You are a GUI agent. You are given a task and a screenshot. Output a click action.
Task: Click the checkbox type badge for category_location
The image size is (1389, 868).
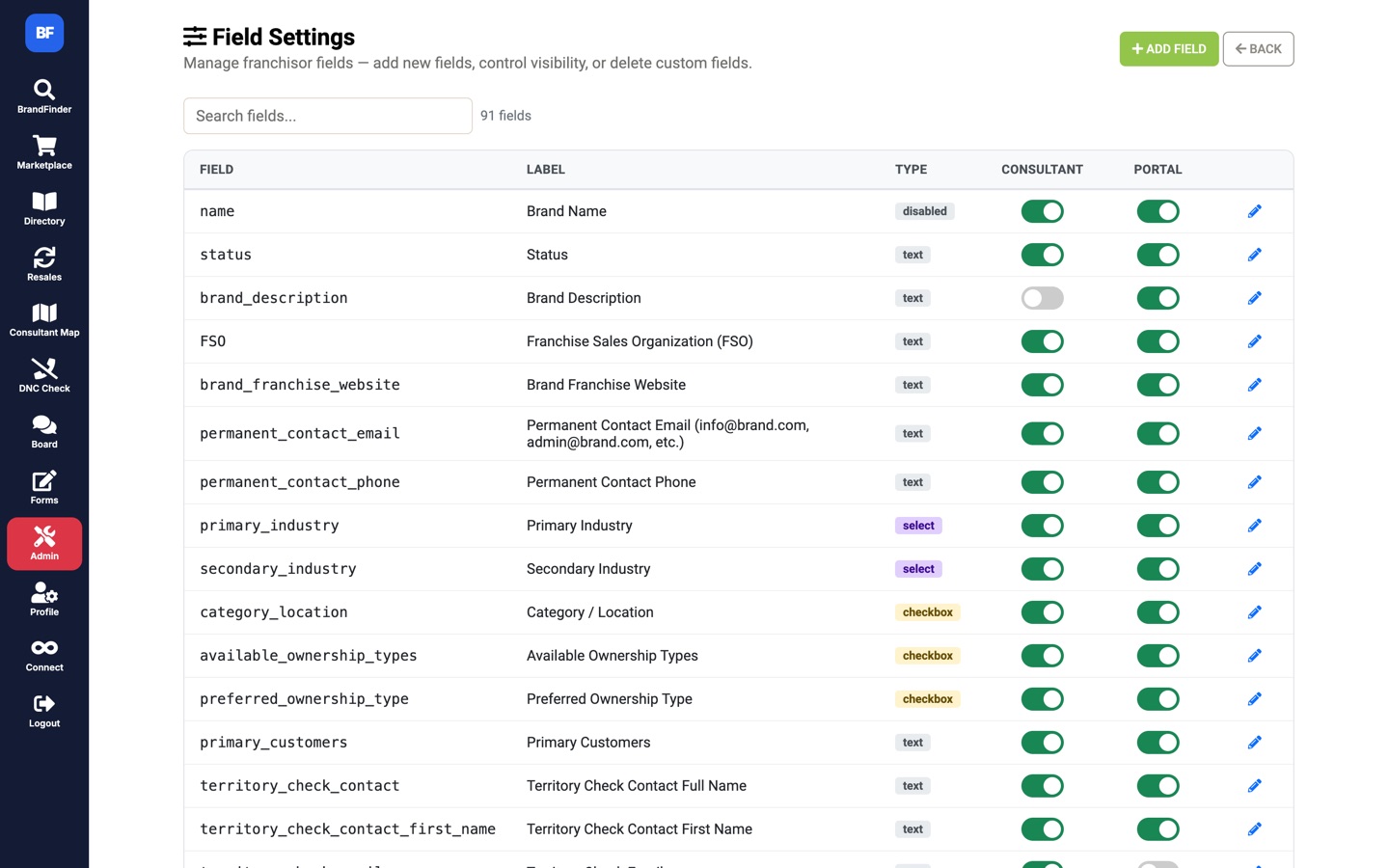[x=928, y=612]
